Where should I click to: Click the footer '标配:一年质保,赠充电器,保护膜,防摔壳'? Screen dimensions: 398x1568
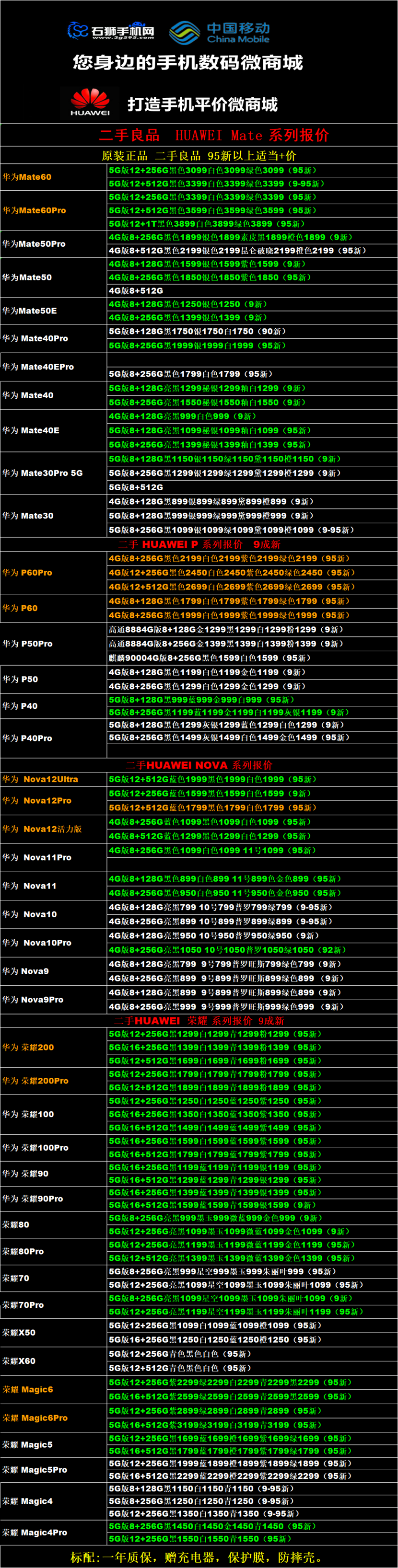point(199,1557)
